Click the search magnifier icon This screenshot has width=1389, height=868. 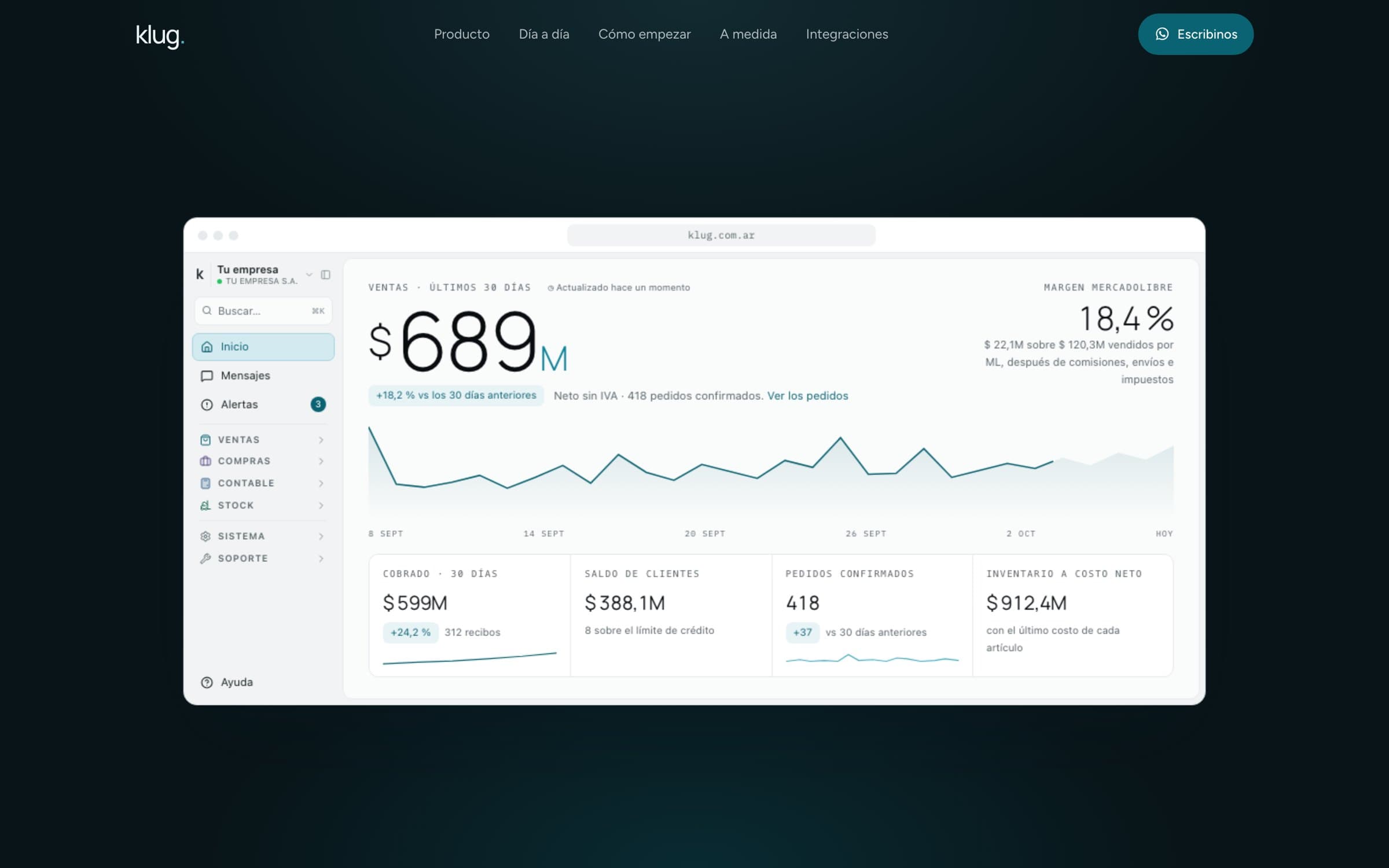pyautogui.click(x=207, y=311)
